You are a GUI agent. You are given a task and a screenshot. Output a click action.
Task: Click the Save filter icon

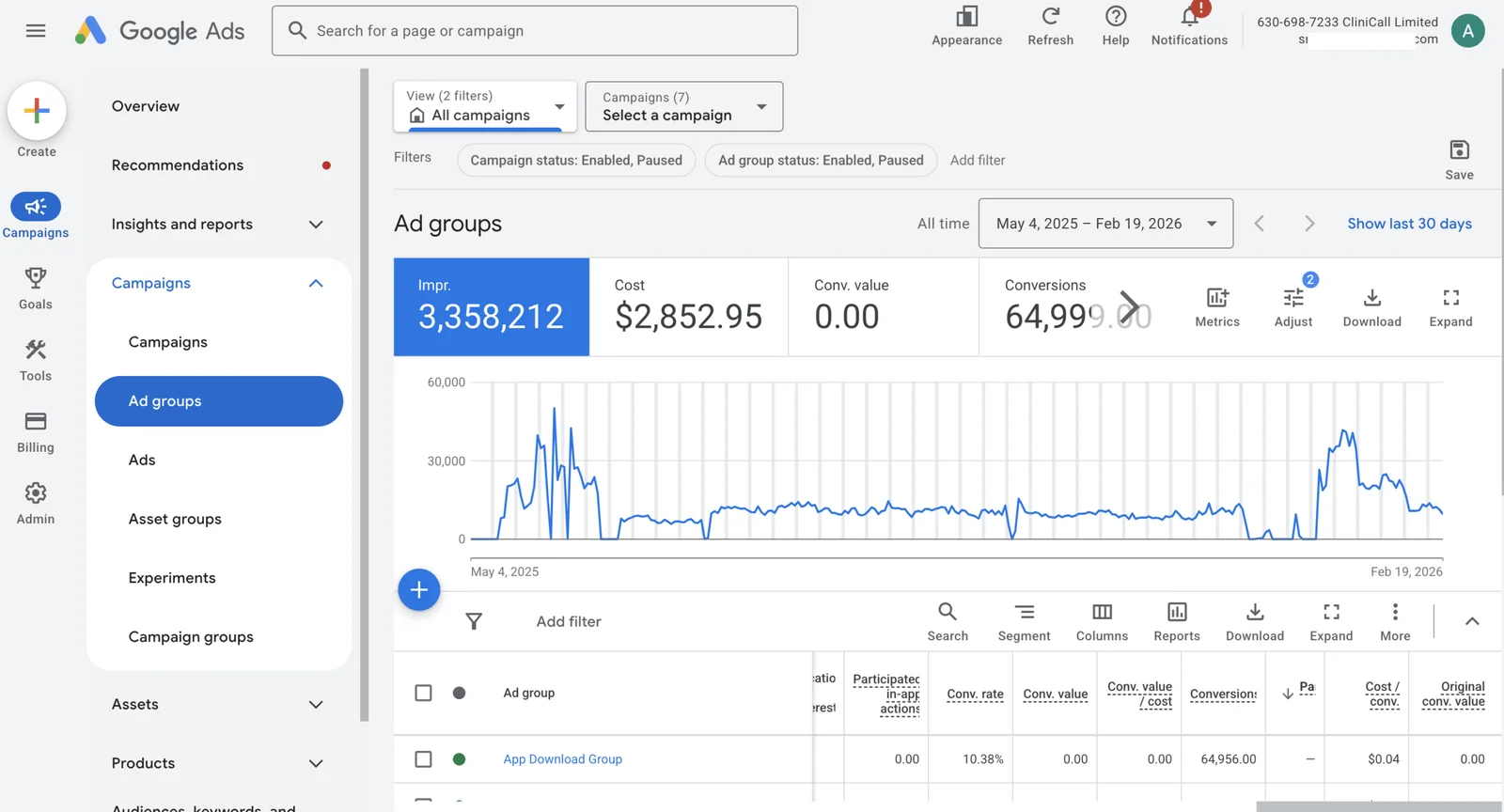click(1459, 151)
